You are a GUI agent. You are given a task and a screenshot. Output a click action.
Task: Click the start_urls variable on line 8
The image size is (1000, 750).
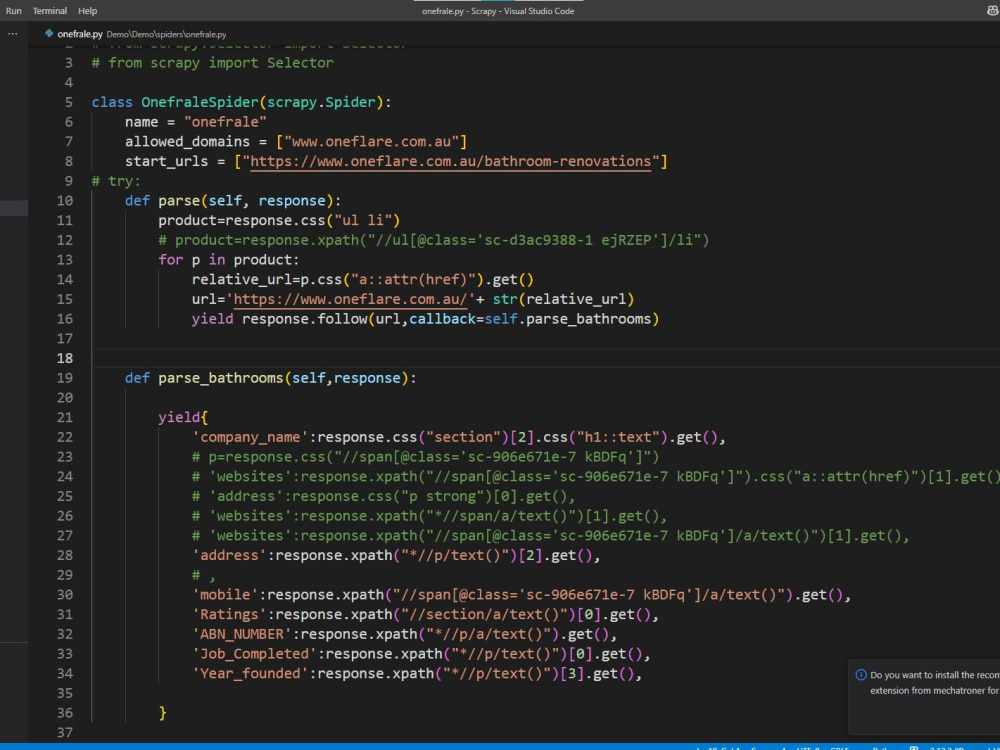pyautogui.click(x=166, y=161)
